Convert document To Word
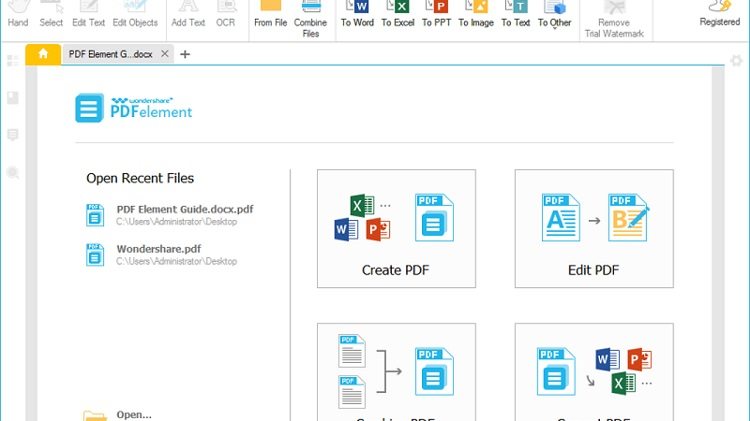 click(x=357, y=14)
